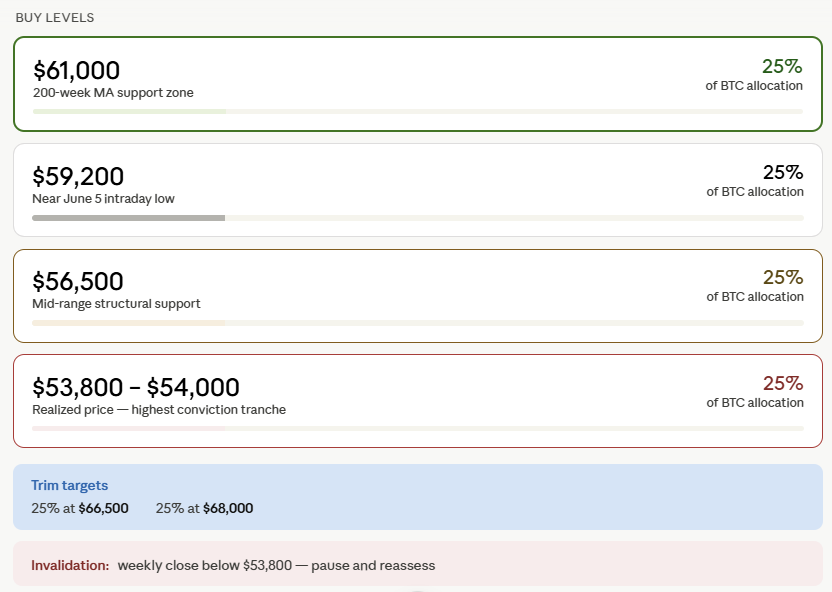Screen dimensions: 832x592
Task: Click the black 25% on the $59,200 card
Action: [x=783, y=172]
